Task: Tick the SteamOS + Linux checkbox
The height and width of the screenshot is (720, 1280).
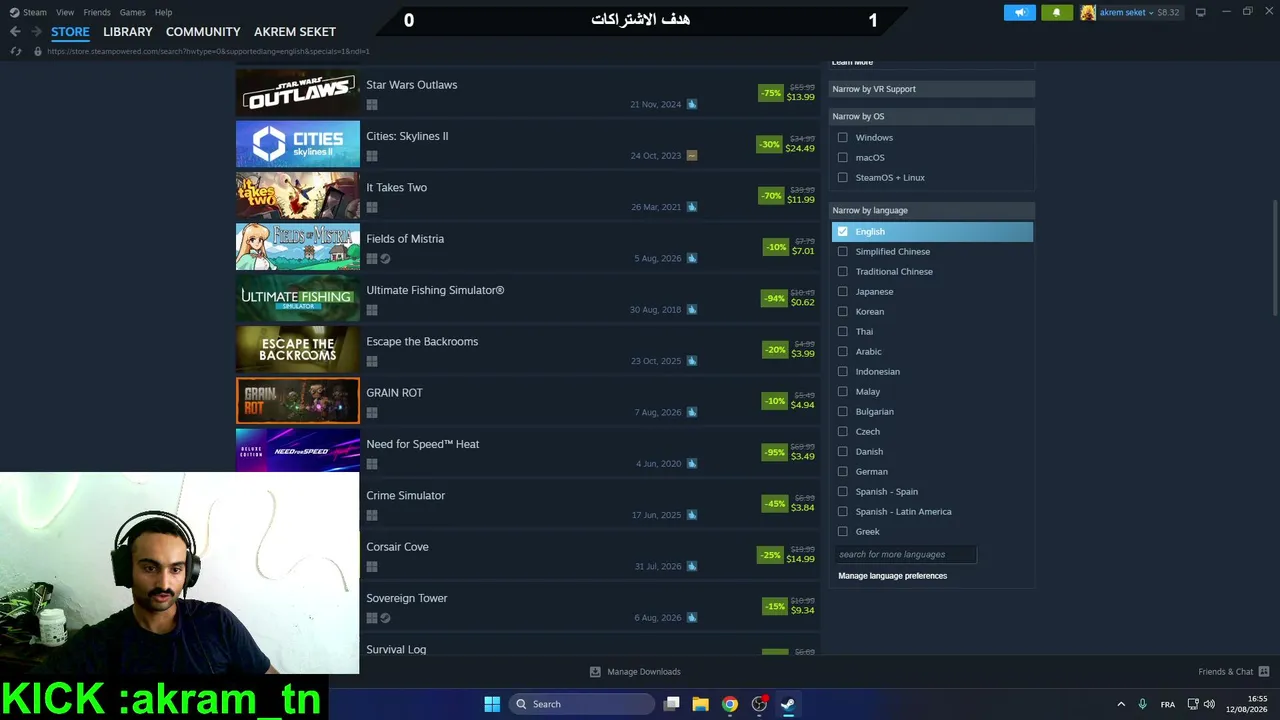Action: click(843, 177)
